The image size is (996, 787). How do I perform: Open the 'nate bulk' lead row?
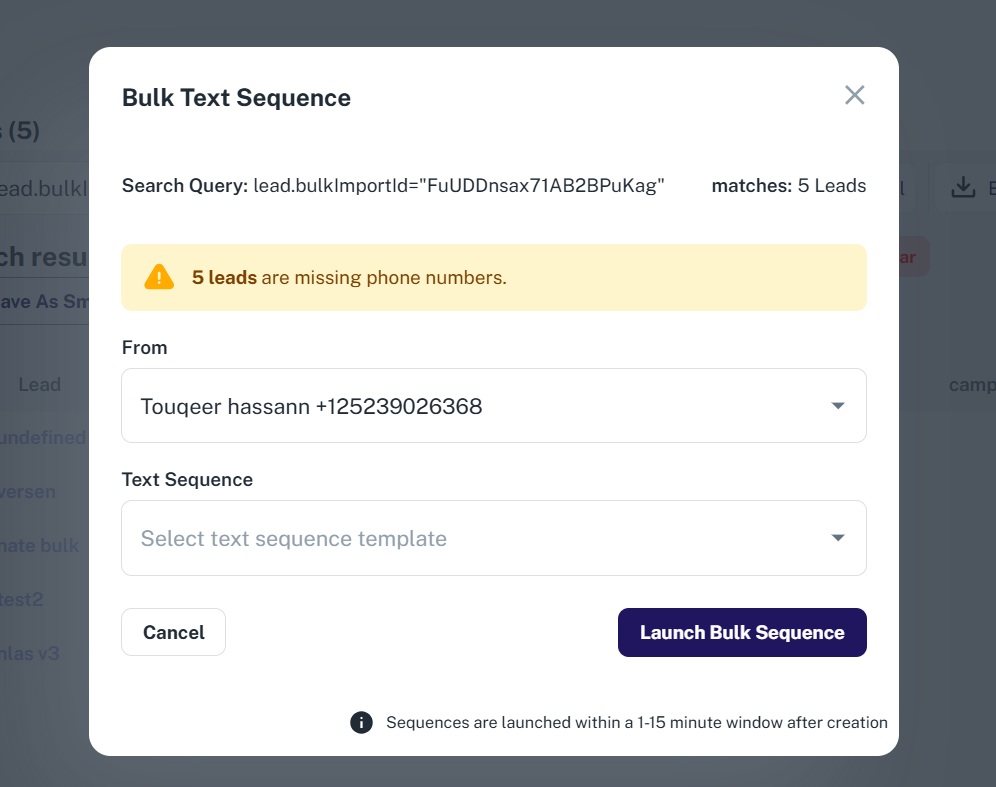tap(40, 546)
